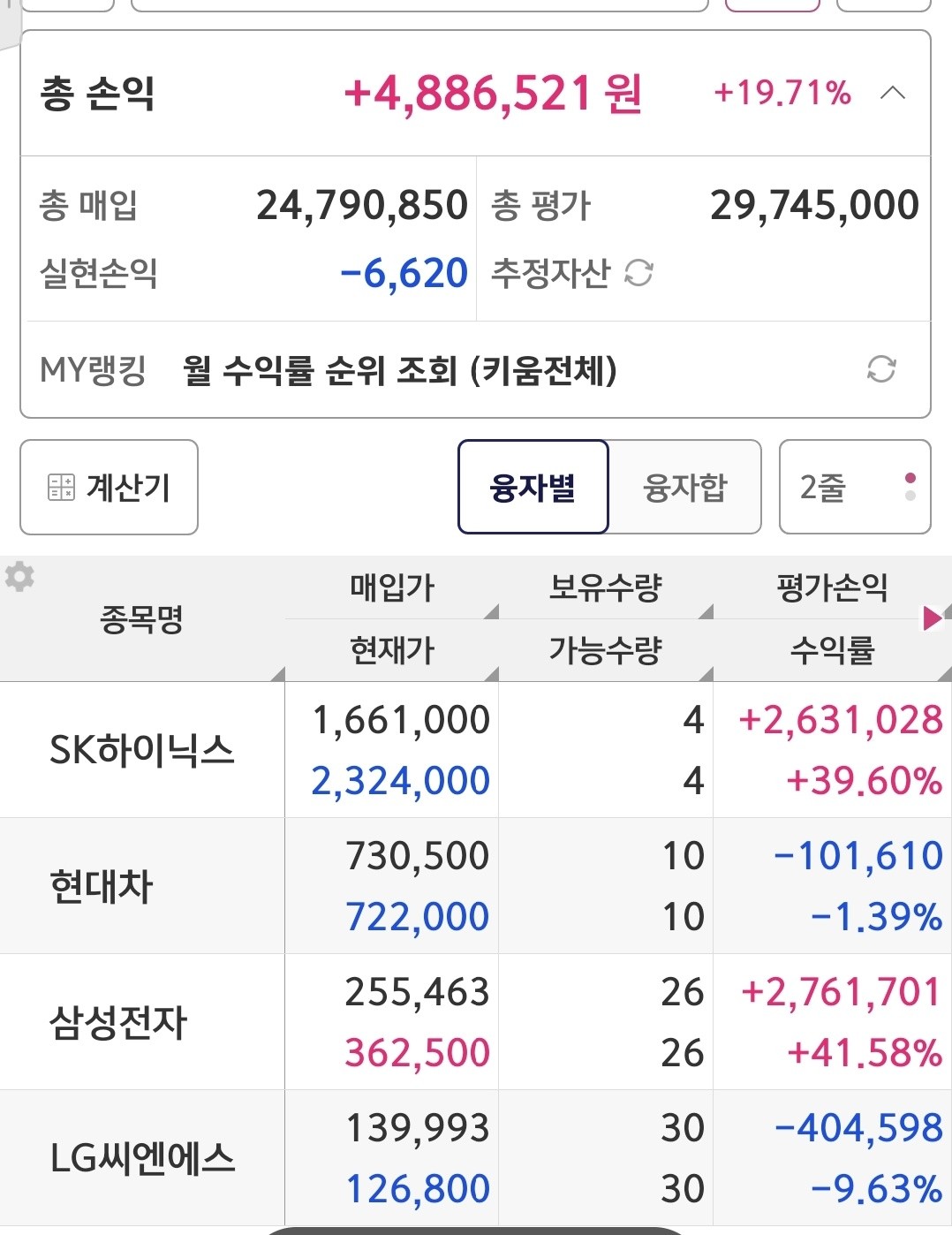The image size is (952, 1235).
Task: Switch the 2줄 row display mode
Action: (x=855, y=487)
